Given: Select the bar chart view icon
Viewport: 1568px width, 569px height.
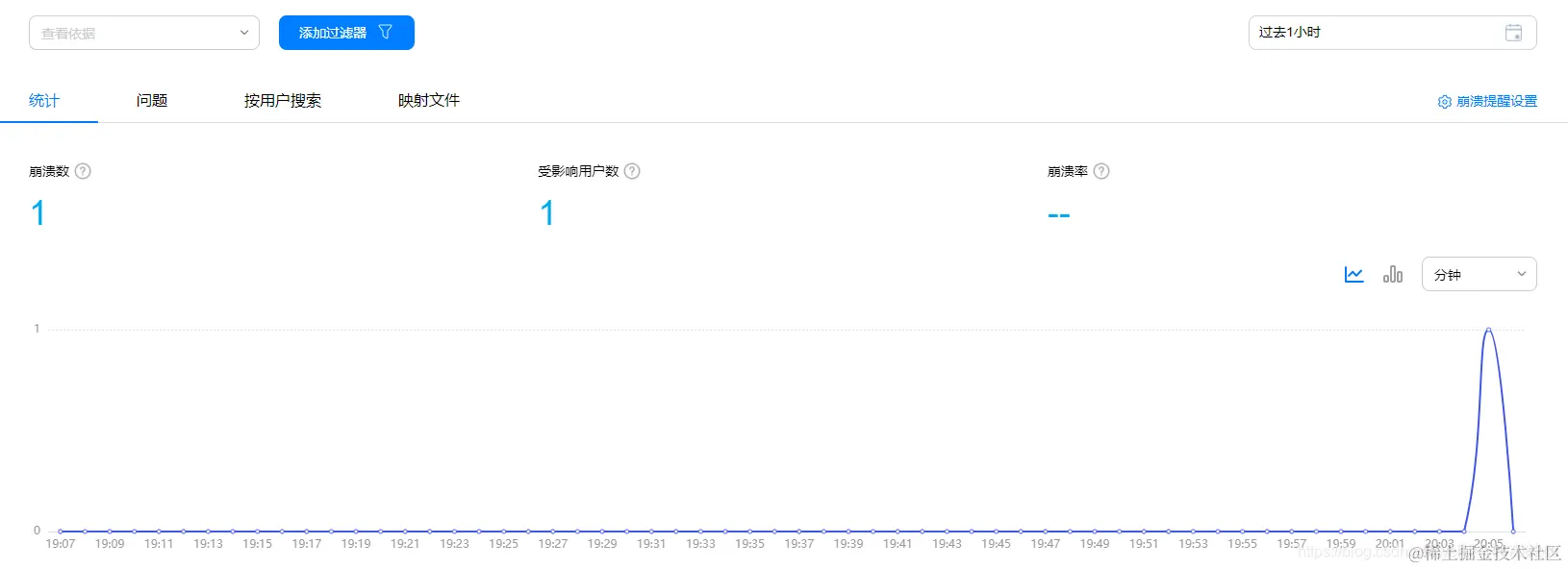Looking at the screenshot, I should click(x=1393, y=274).
